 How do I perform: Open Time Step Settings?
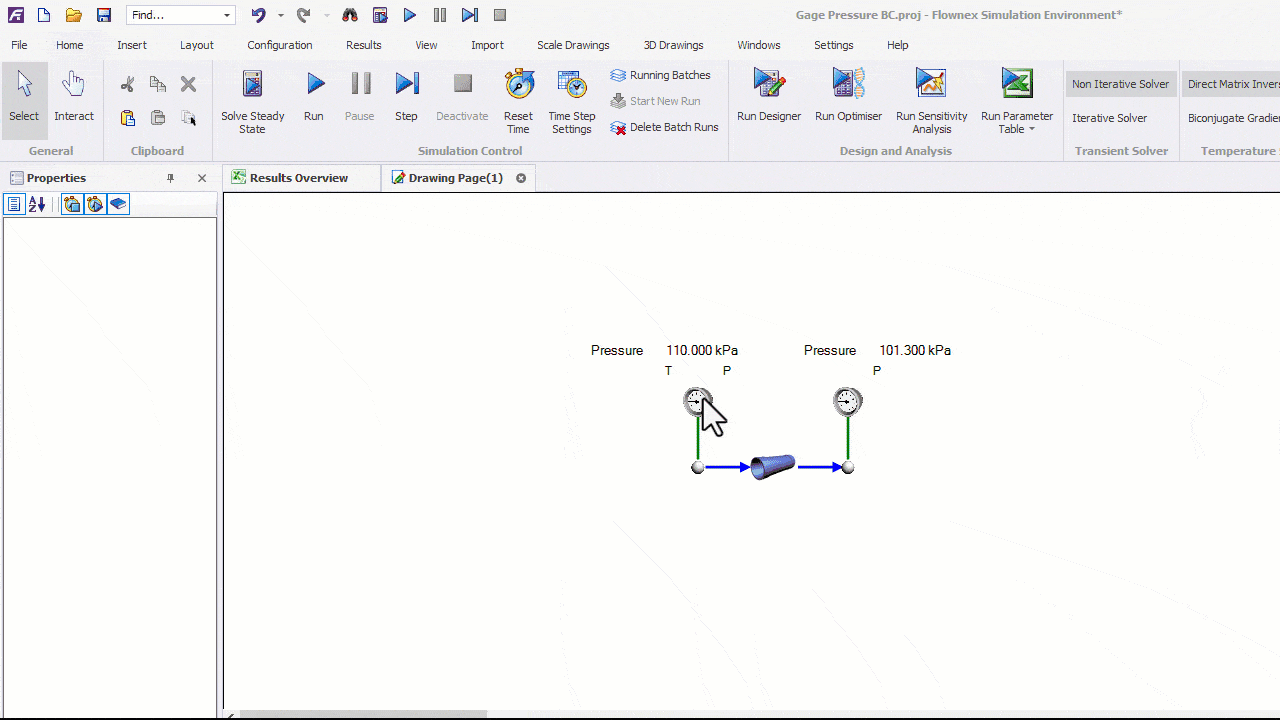coord(571,86)
